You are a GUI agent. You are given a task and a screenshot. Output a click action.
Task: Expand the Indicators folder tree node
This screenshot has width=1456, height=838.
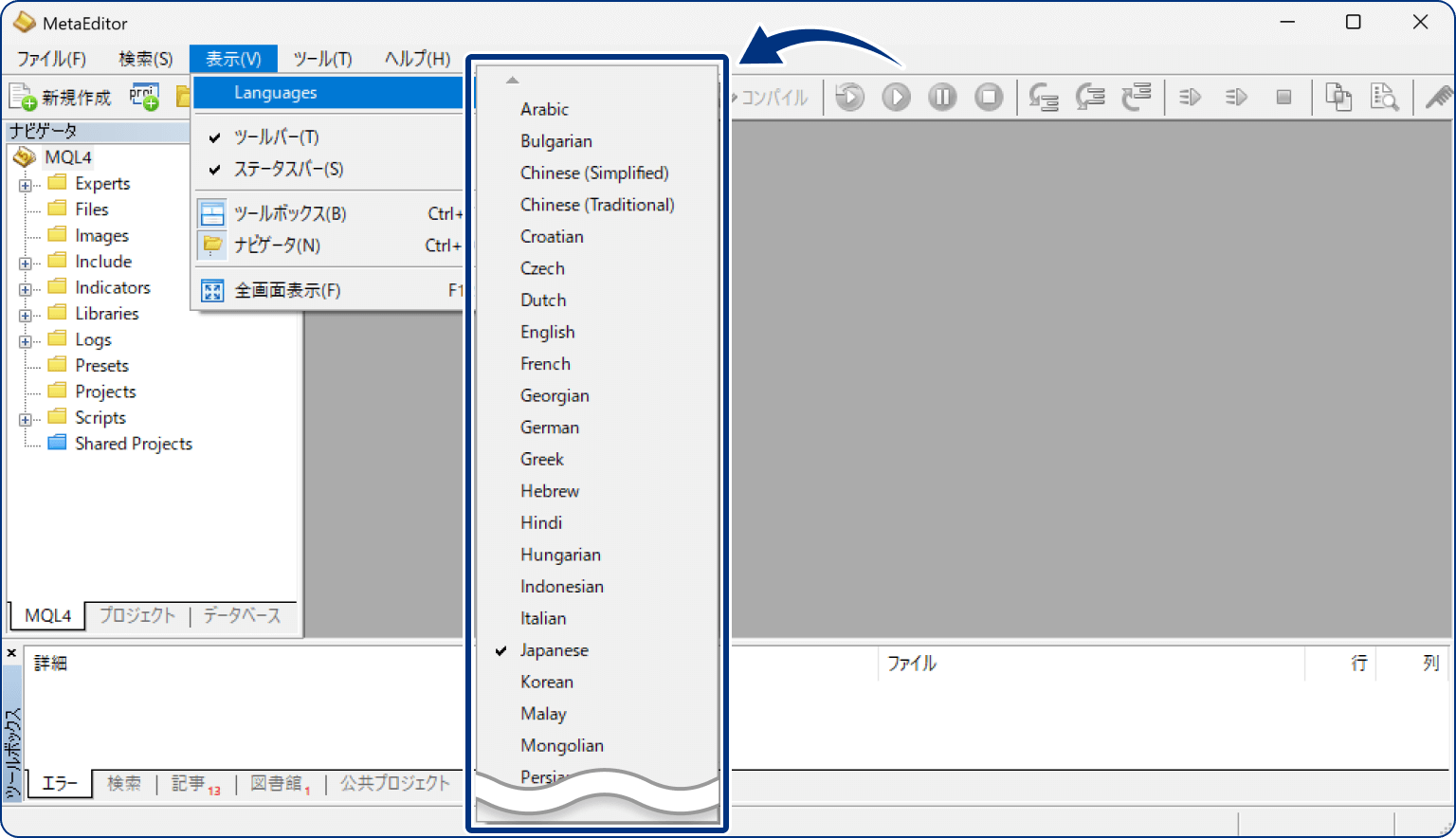[x=26, y=289]
